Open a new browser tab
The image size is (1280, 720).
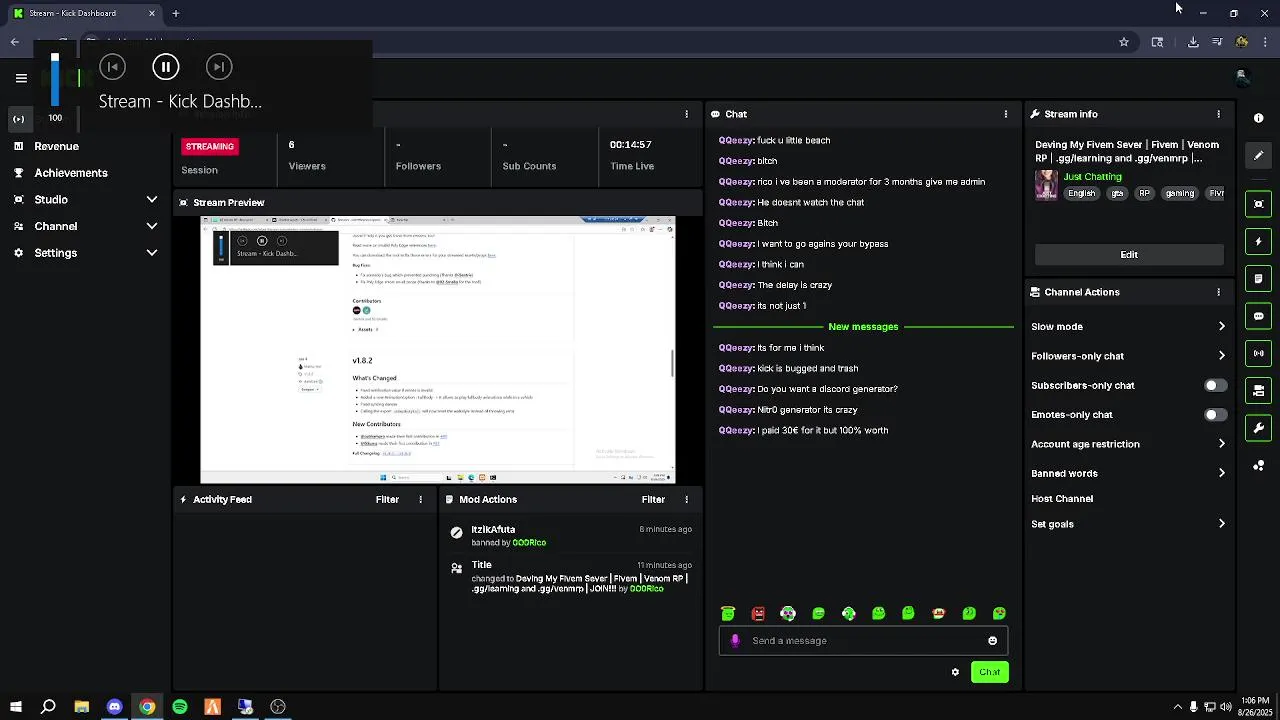point(176,13)
